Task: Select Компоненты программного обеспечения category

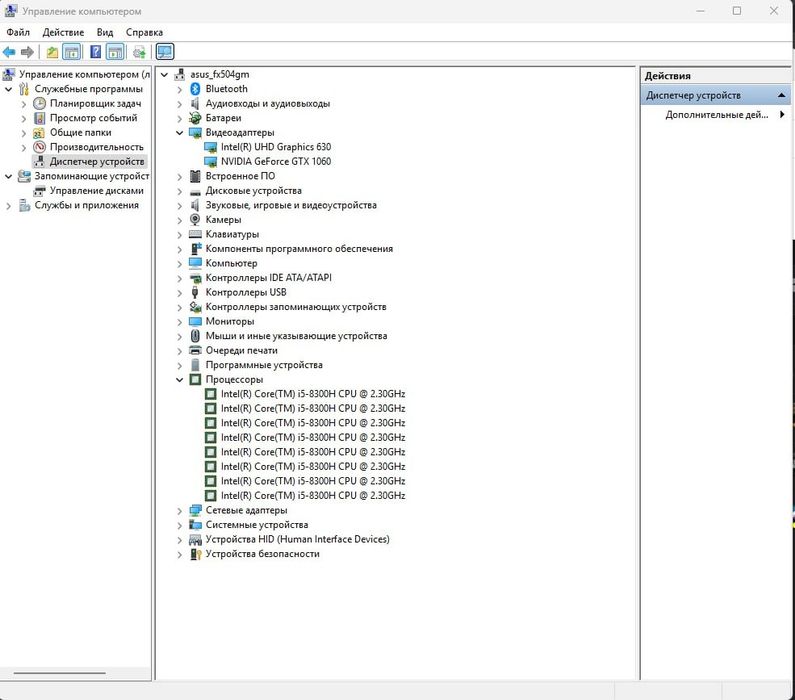Action: click(299, 249)
